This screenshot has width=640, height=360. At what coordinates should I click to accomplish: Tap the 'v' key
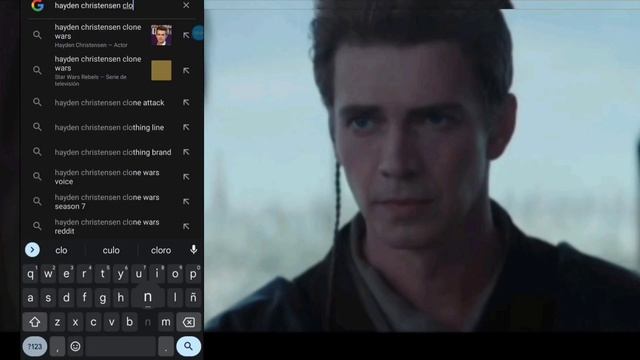111,322
